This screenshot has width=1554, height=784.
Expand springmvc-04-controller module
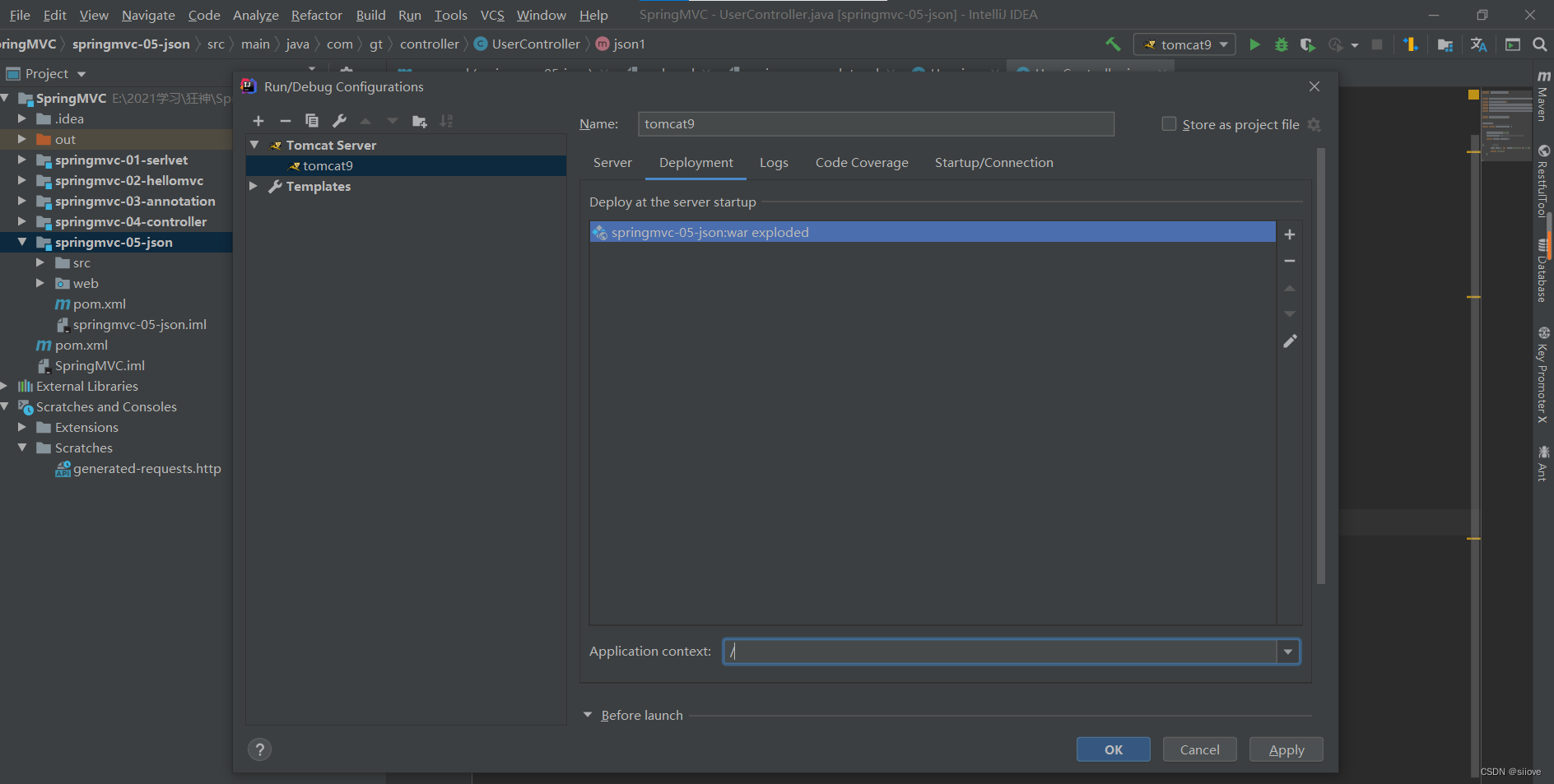(22, 221)
